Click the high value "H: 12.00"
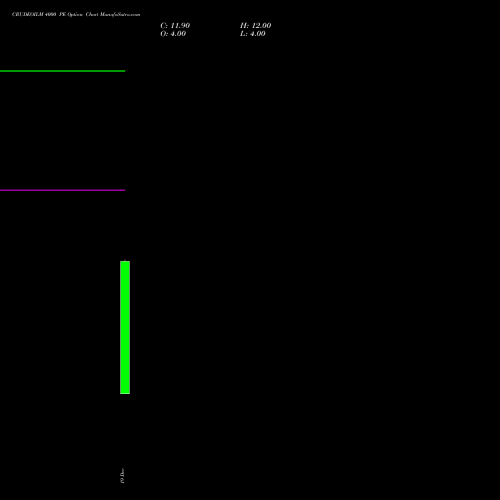The height and width of the screenshot is (500, 500). 256,26
